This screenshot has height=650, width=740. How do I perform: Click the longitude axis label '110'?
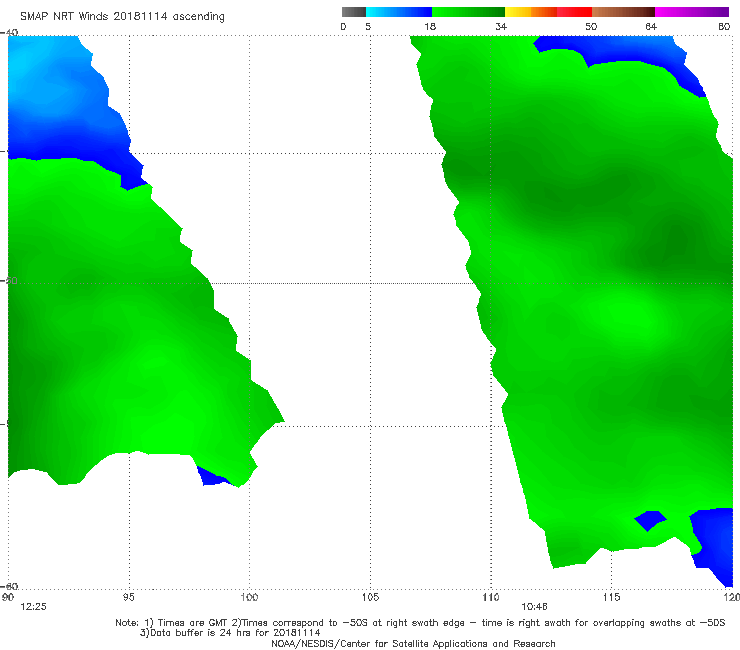(491, 598)
